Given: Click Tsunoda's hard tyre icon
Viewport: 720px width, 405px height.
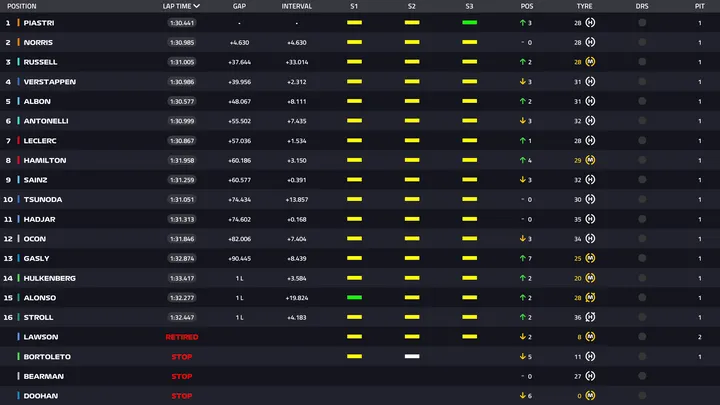Looking at the screenshot, I should click(590, 199).
